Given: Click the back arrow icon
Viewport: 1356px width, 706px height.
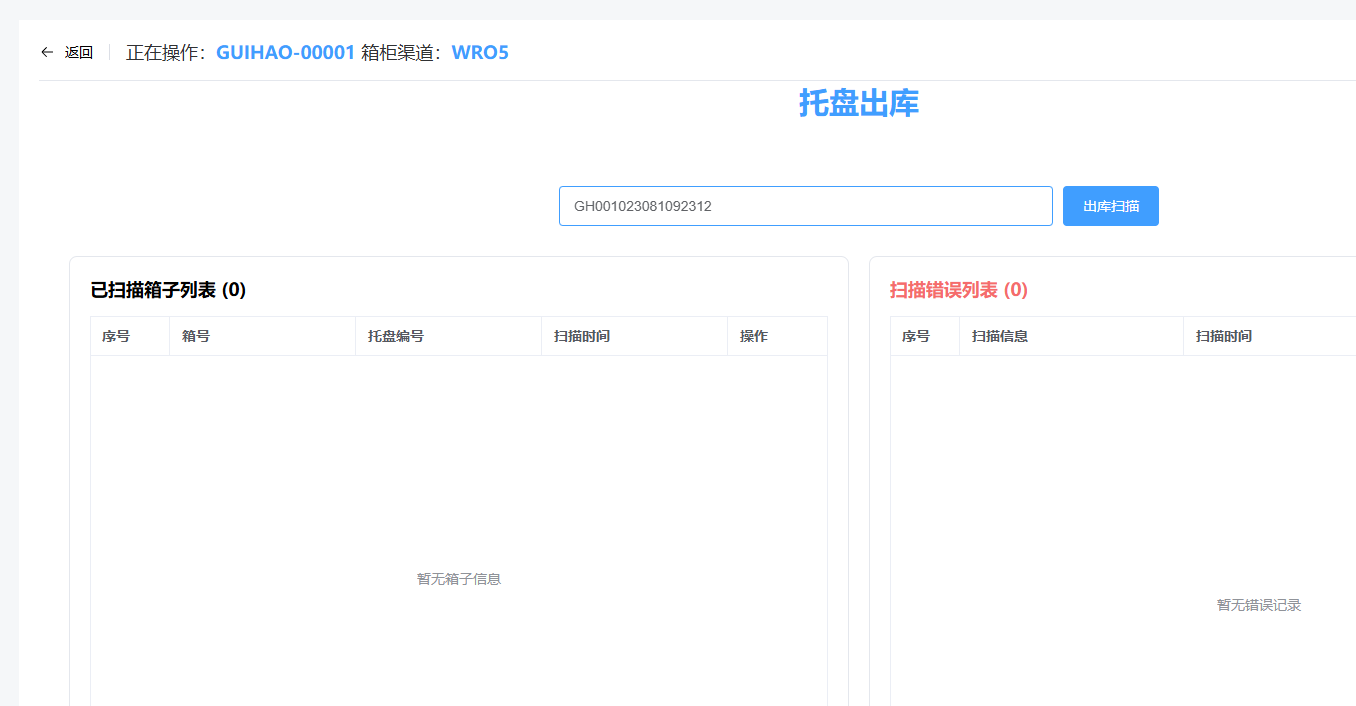Looking at the screenshot, I should 47,53.
